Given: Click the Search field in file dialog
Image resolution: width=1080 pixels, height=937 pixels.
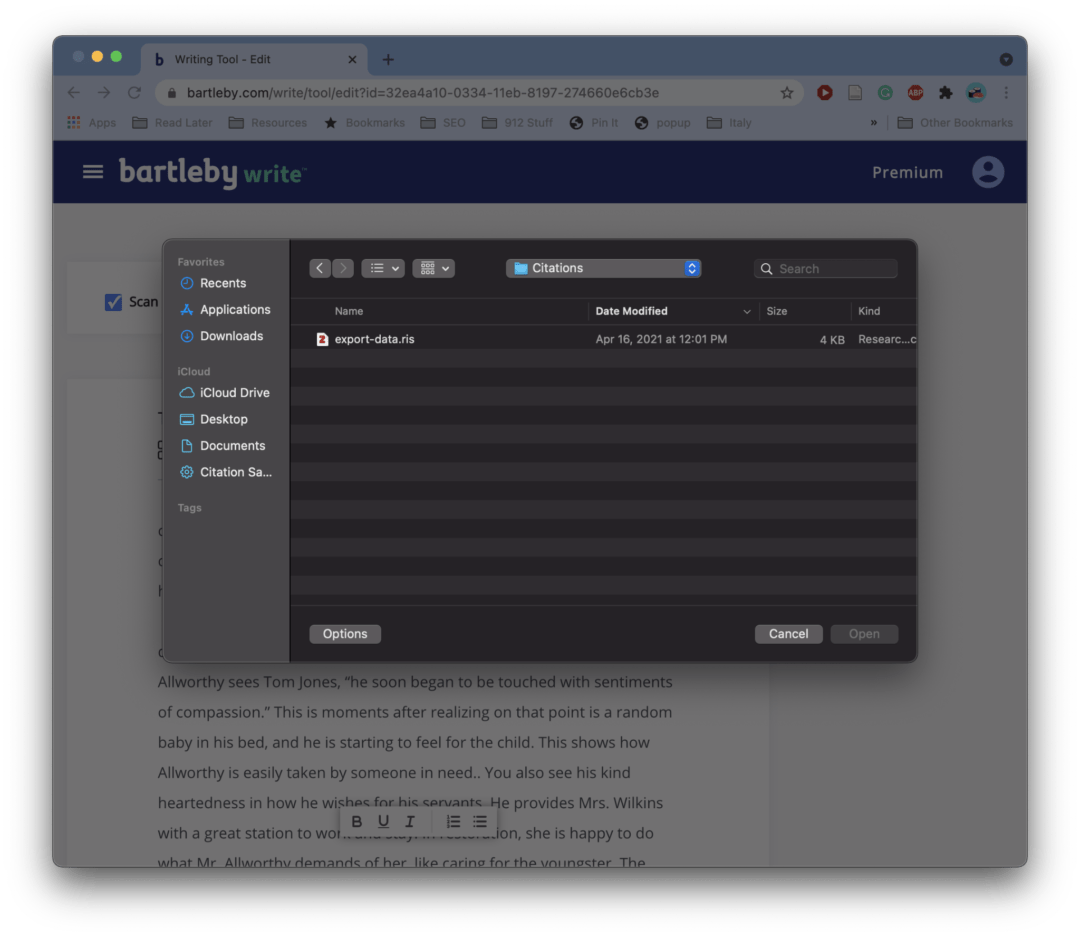Looking at the screenshot, I should [x=826, y=269].
